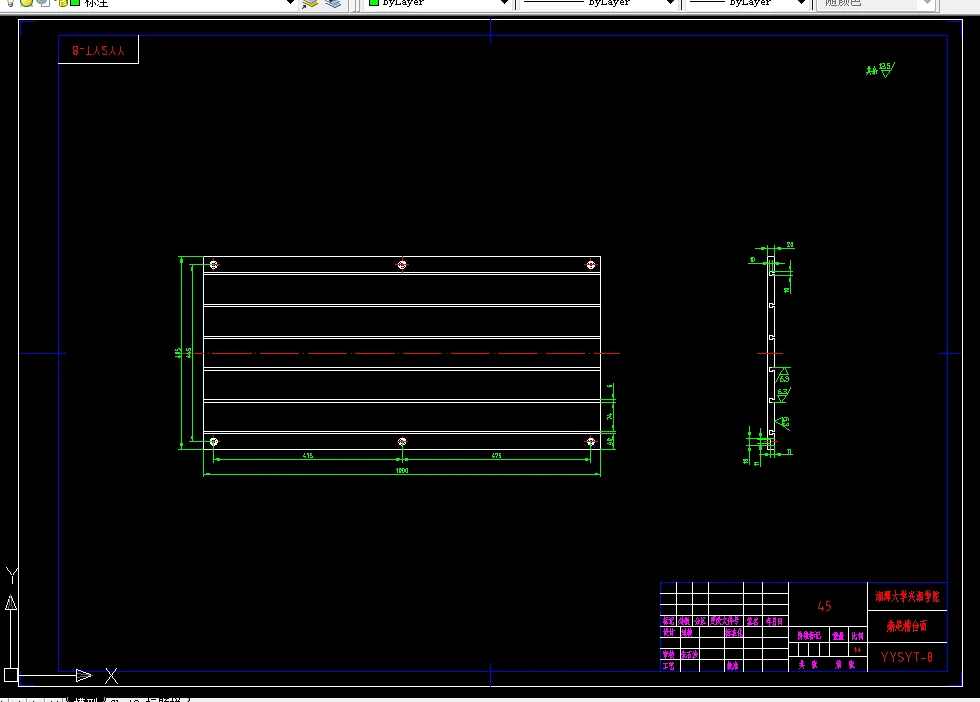Open the layer list showing 标注

point(289,3)
